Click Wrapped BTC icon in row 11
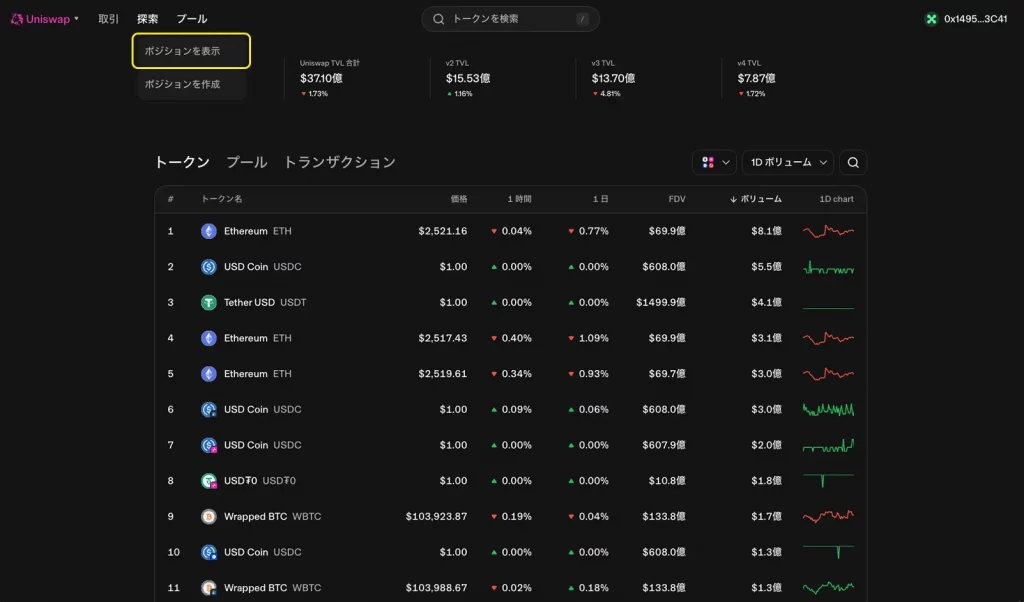1024x602 pixels. click(208, 588)
